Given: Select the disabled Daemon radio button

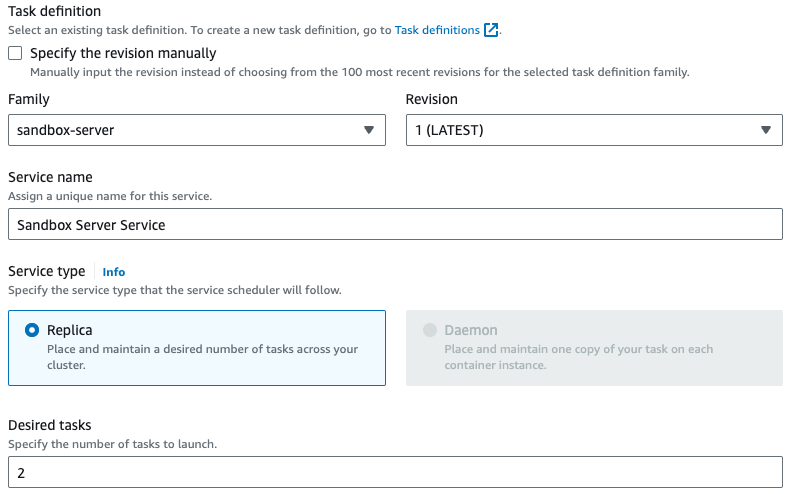Looking at the screenshot, I should click(430, 330).
